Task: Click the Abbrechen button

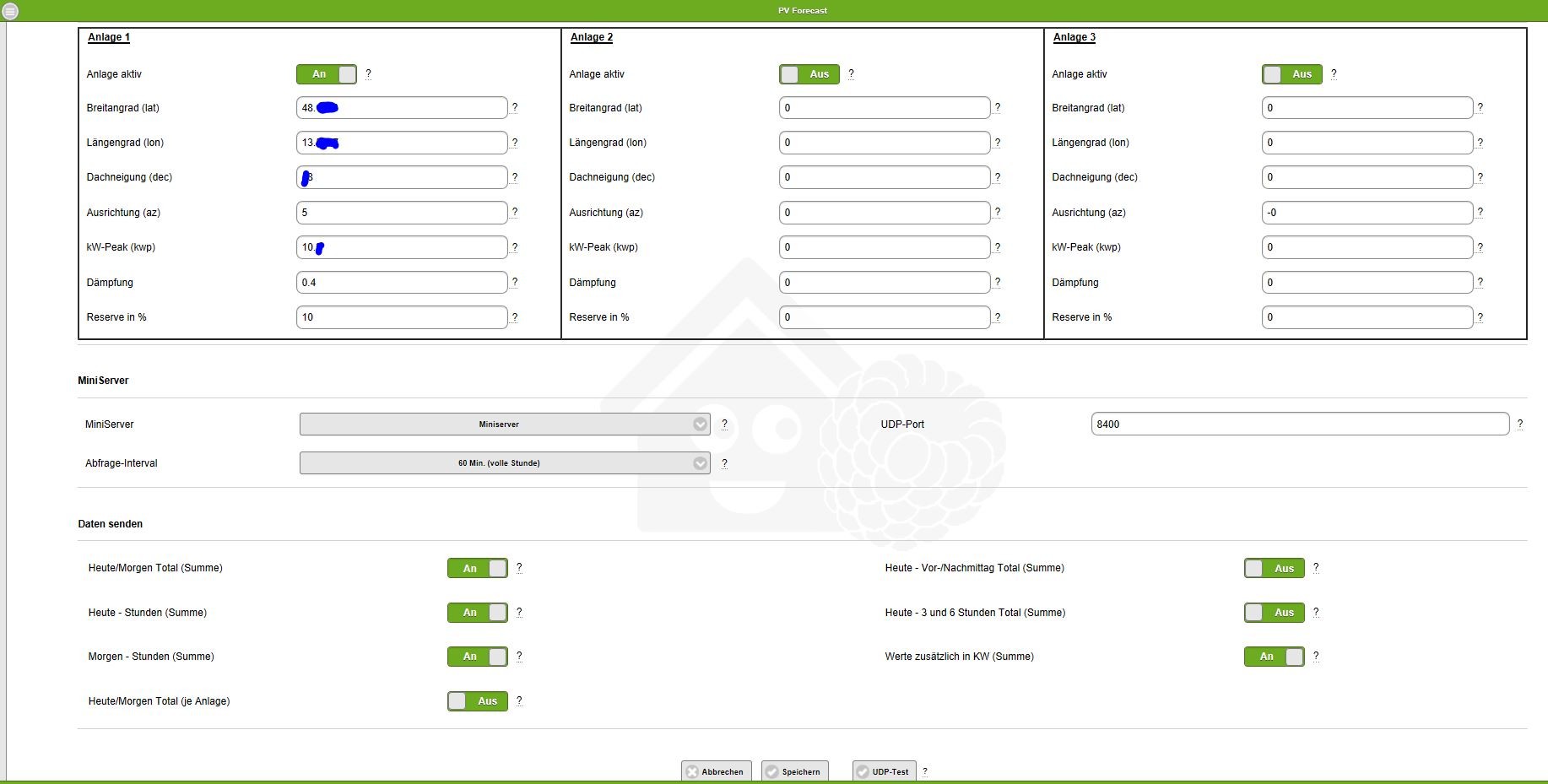Action: (714, 771)
